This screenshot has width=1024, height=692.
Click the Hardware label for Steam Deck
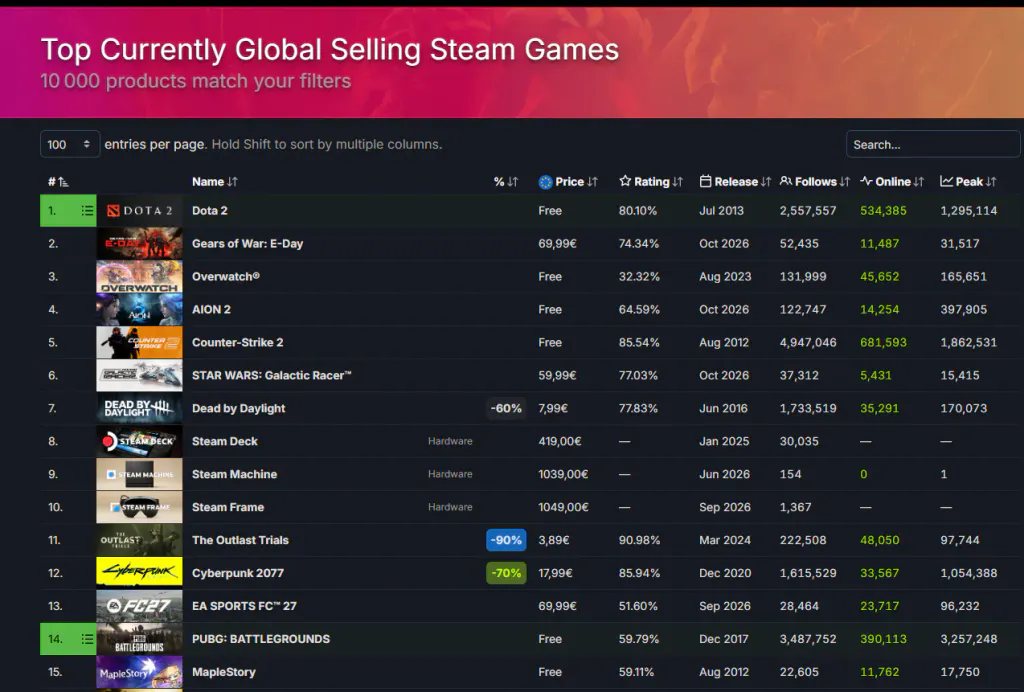pyautogui.click(x=450, y=441)
